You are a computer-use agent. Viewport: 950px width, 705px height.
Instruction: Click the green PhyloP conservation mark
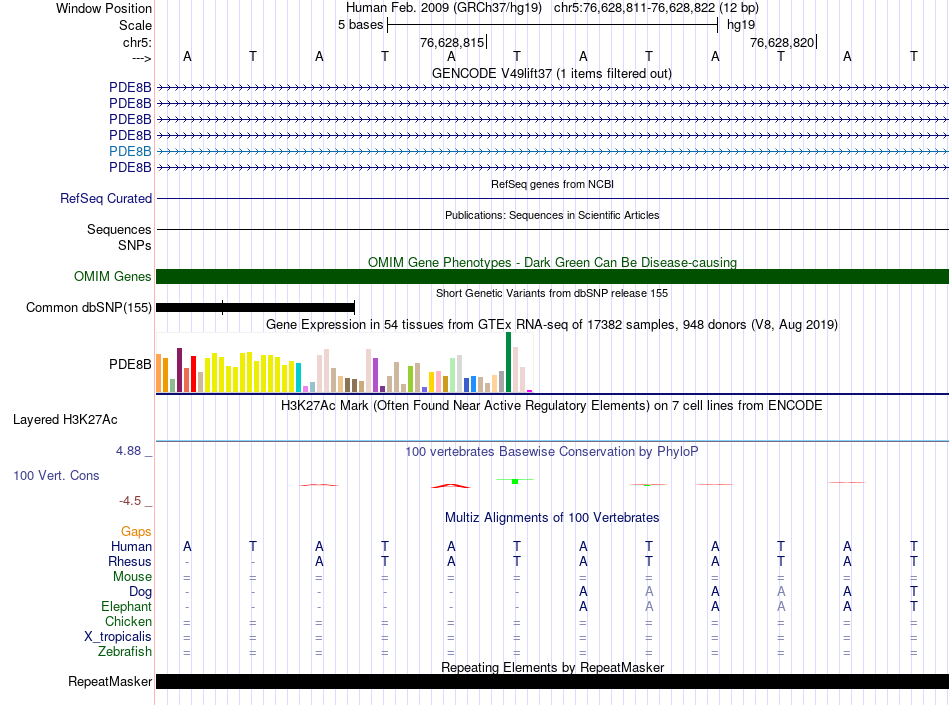[x=515, y=482]
